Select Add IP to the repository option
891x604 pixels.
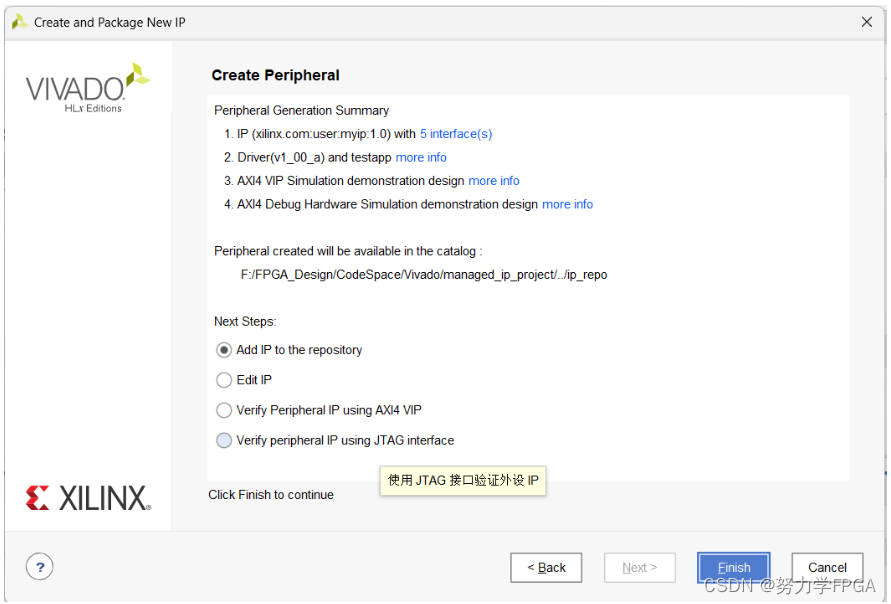click(x=224, y=350)
